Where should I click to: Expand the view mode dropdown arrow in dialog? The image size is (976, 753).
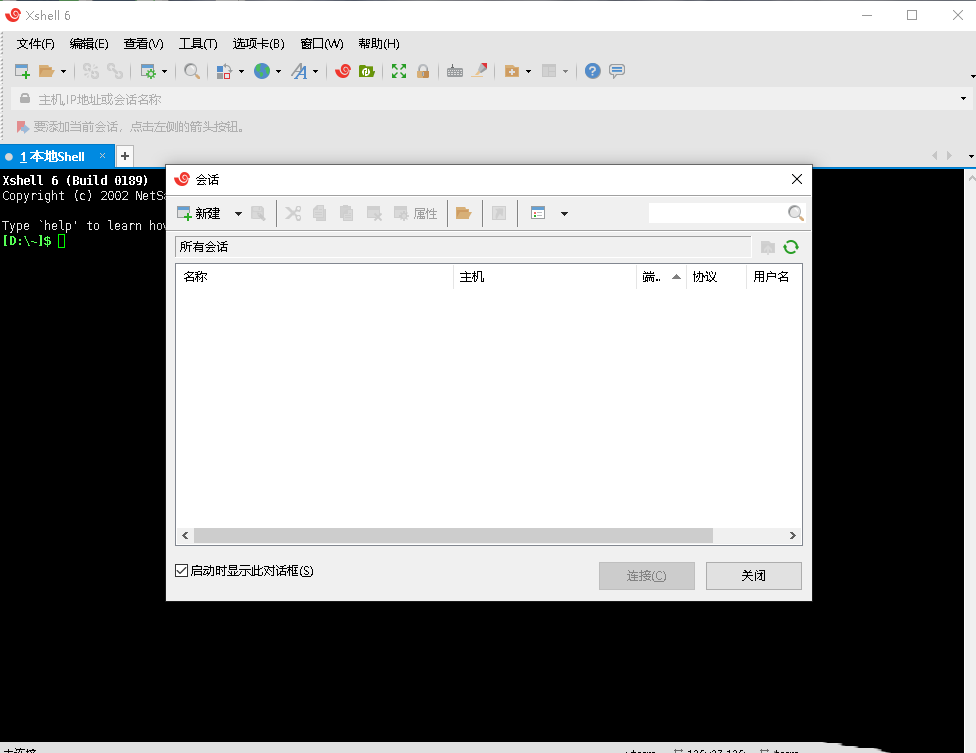coord(565,214)
